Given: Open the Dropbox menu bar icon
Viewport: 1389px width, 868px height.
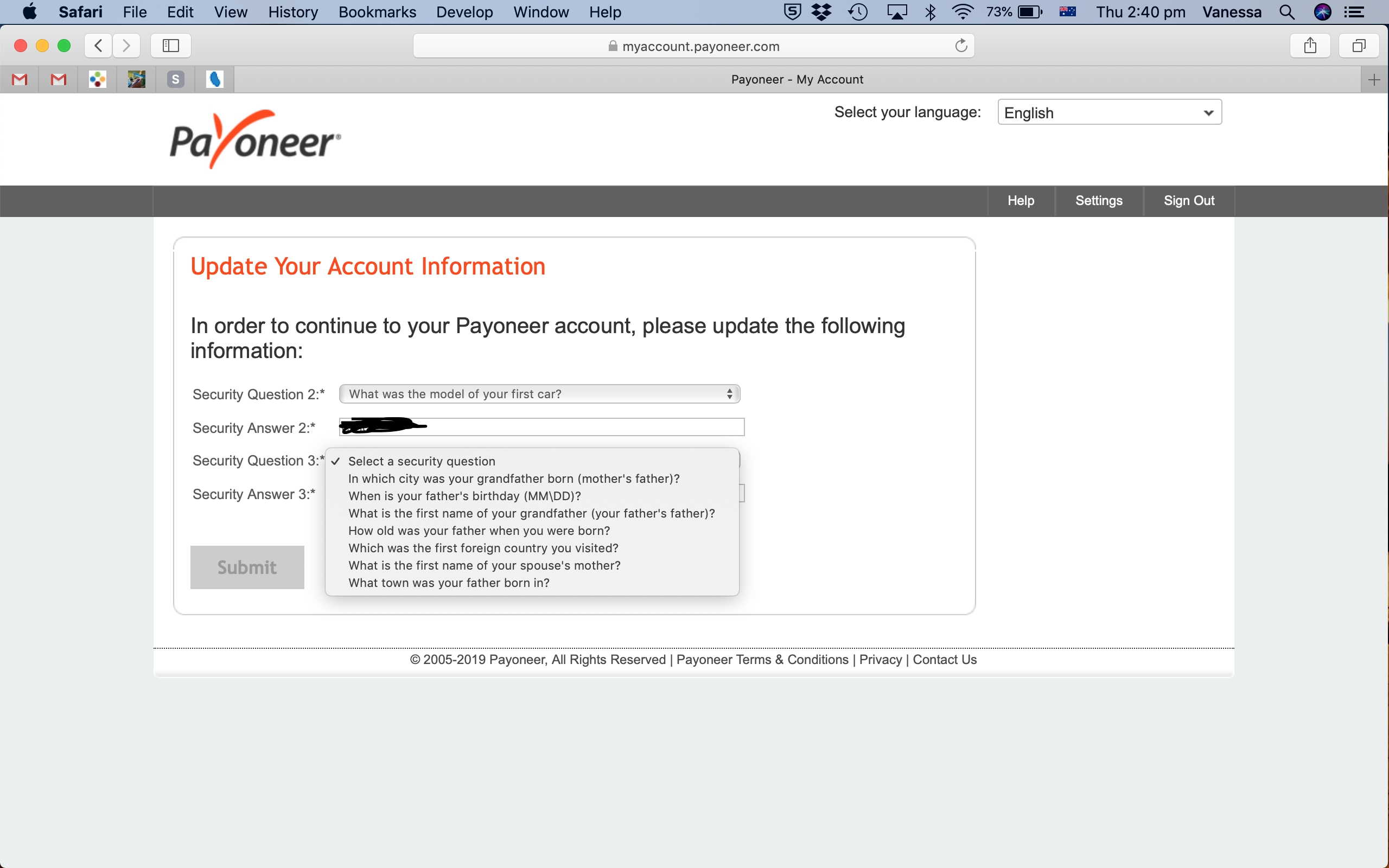Looking at the screenshot, I should (x=822, y=11).
